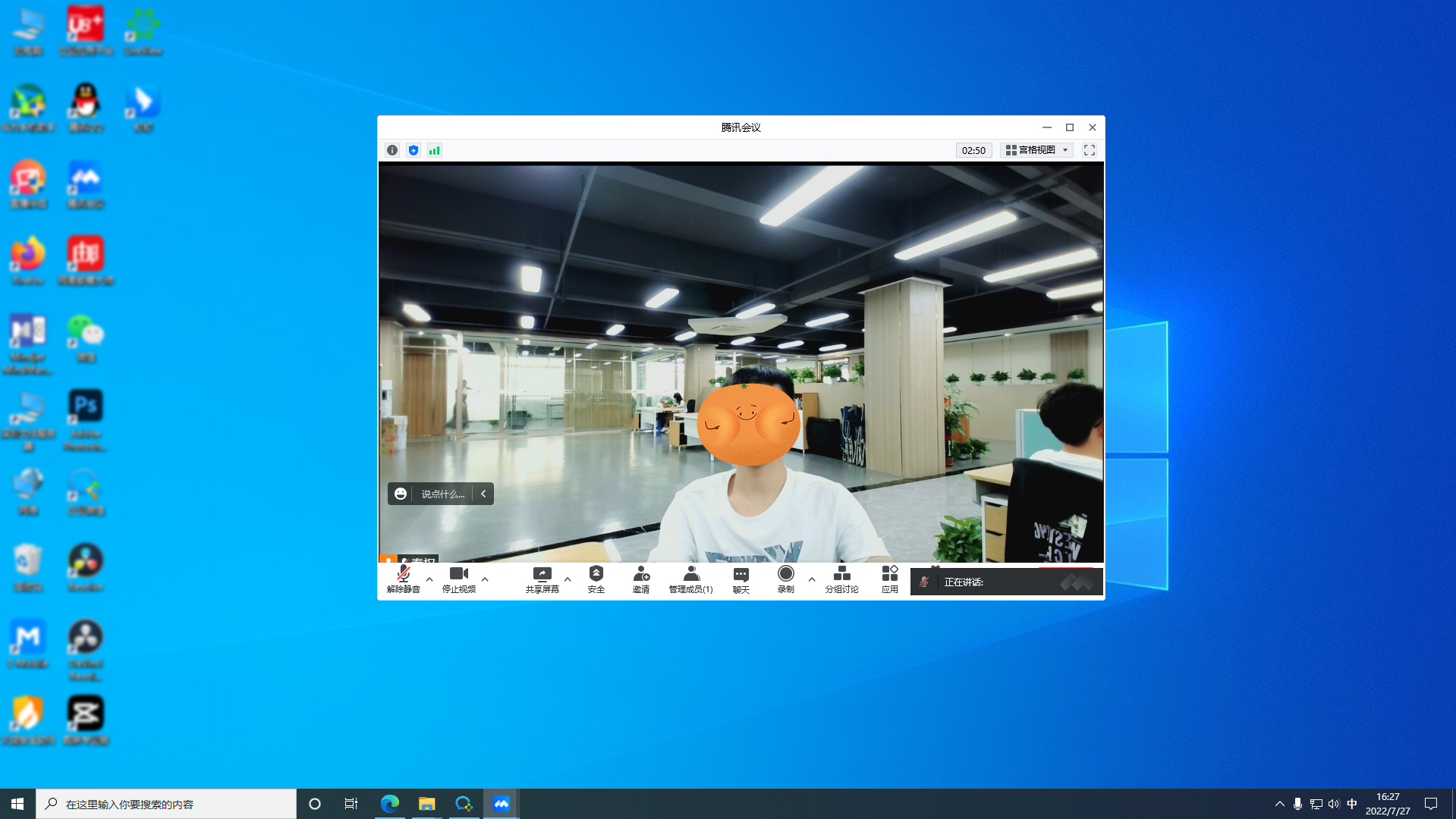The image size is (1456, 819).
Task: Click the blue security shield status icon
Action: (414, 150)
